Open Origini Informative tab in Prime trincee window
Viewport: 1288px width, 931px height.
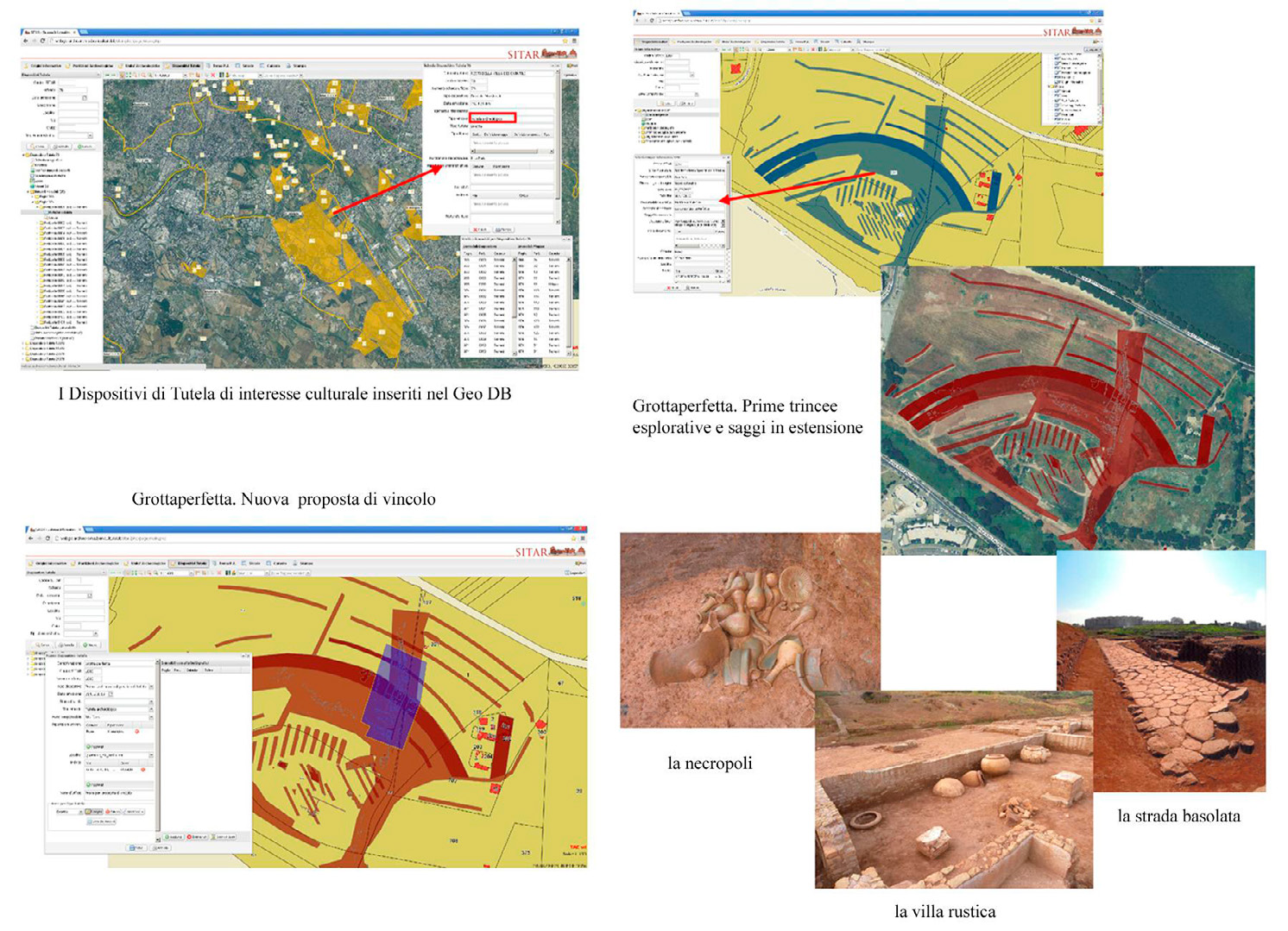651,41
